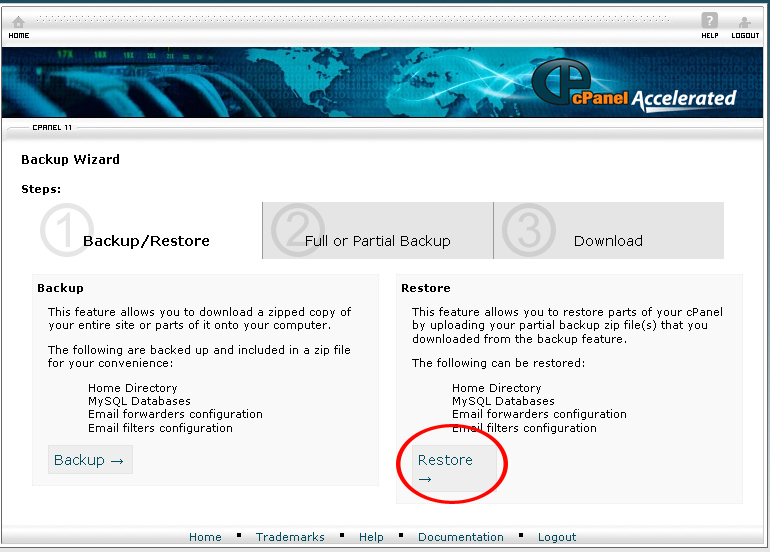This screenshot has width=770, height=552.
Task: Click Home Directory in the Backup list
Action: (133, 388)
